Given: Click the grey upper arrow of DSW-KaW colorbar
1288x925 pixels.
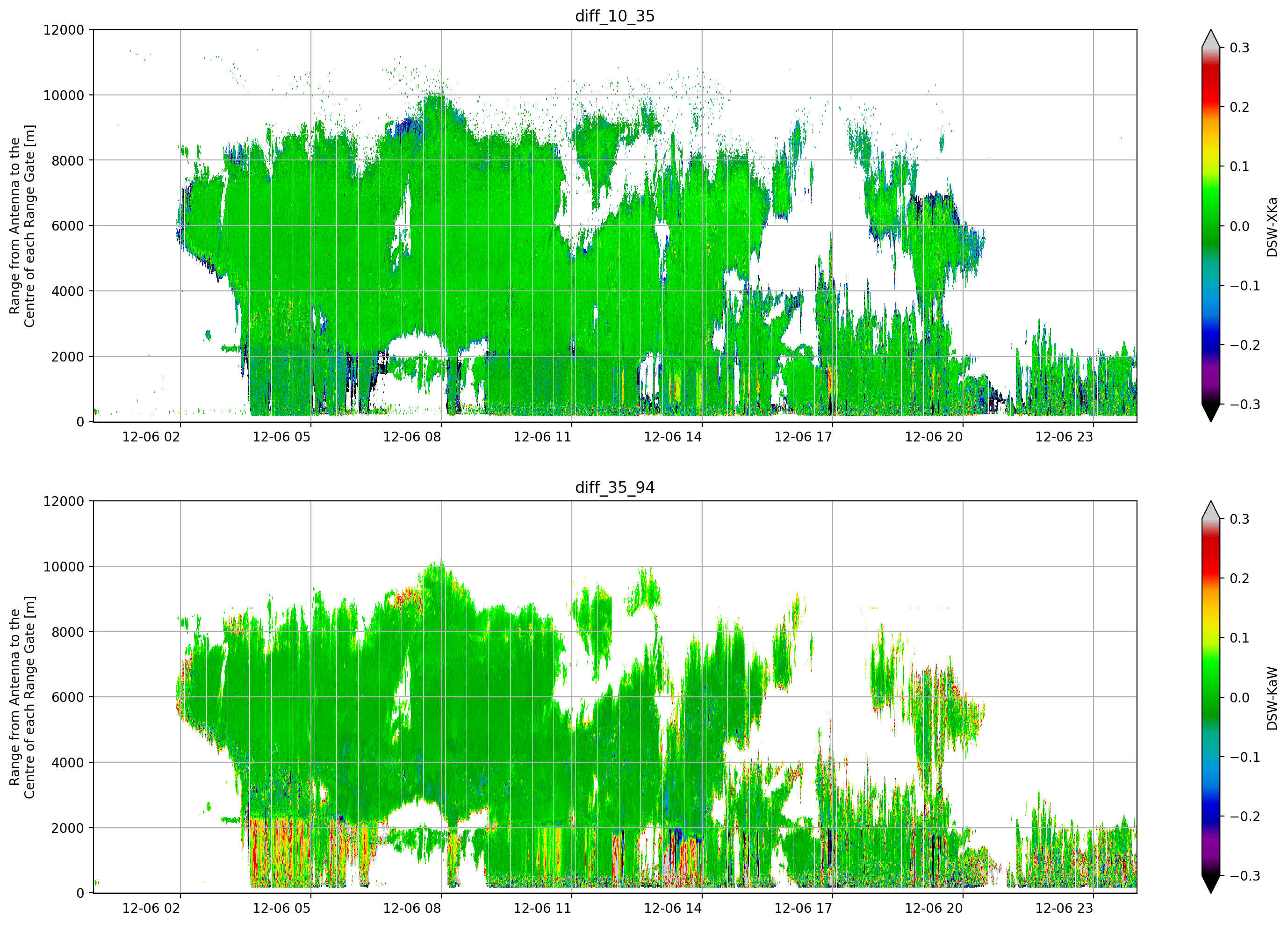Looking at the screenshot, I should (x=1211, y=511).
